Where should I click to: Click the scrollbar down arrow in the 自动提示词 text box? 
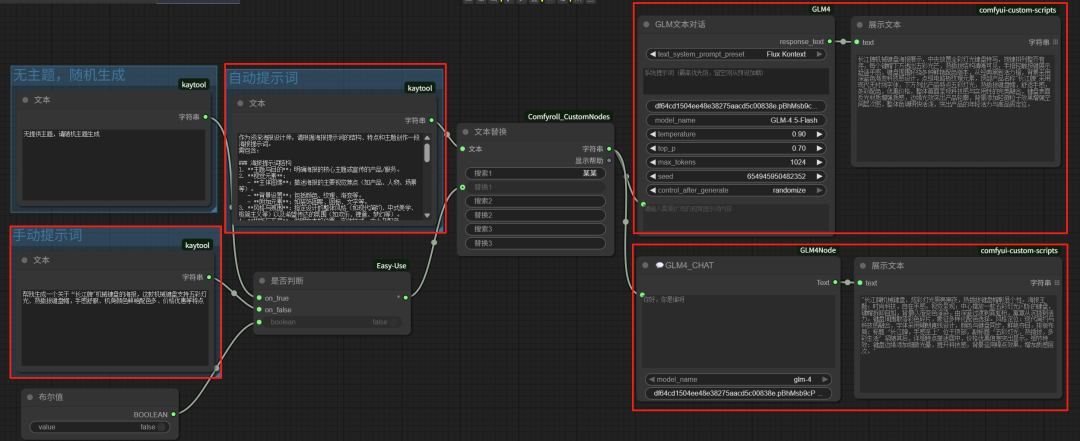click(x=426, y=216)
